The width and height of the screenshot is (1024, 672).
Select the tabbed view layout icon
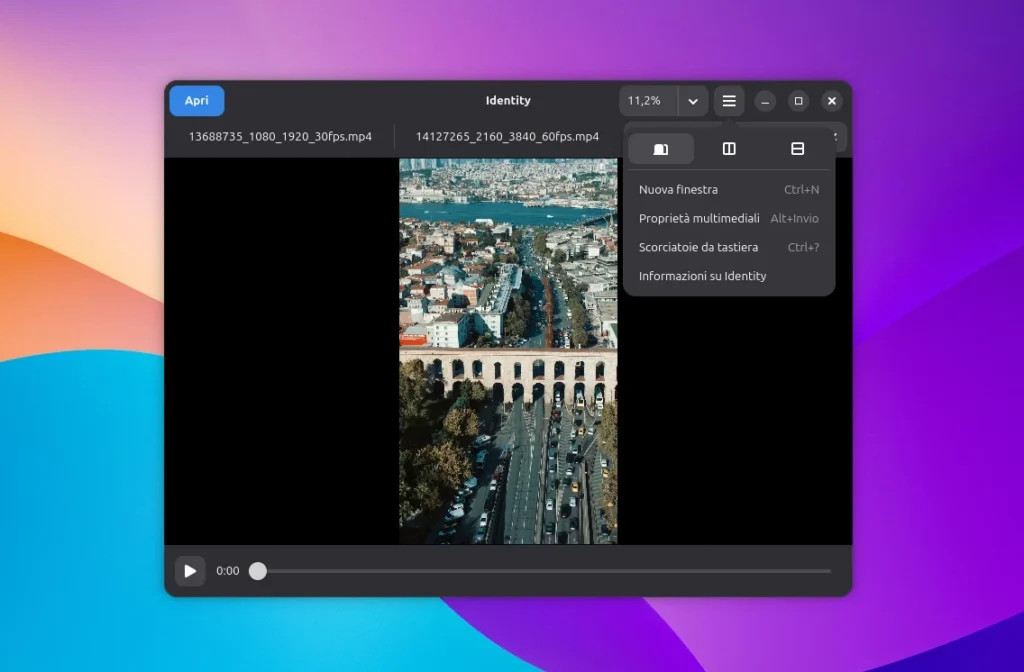click(661, 149)
